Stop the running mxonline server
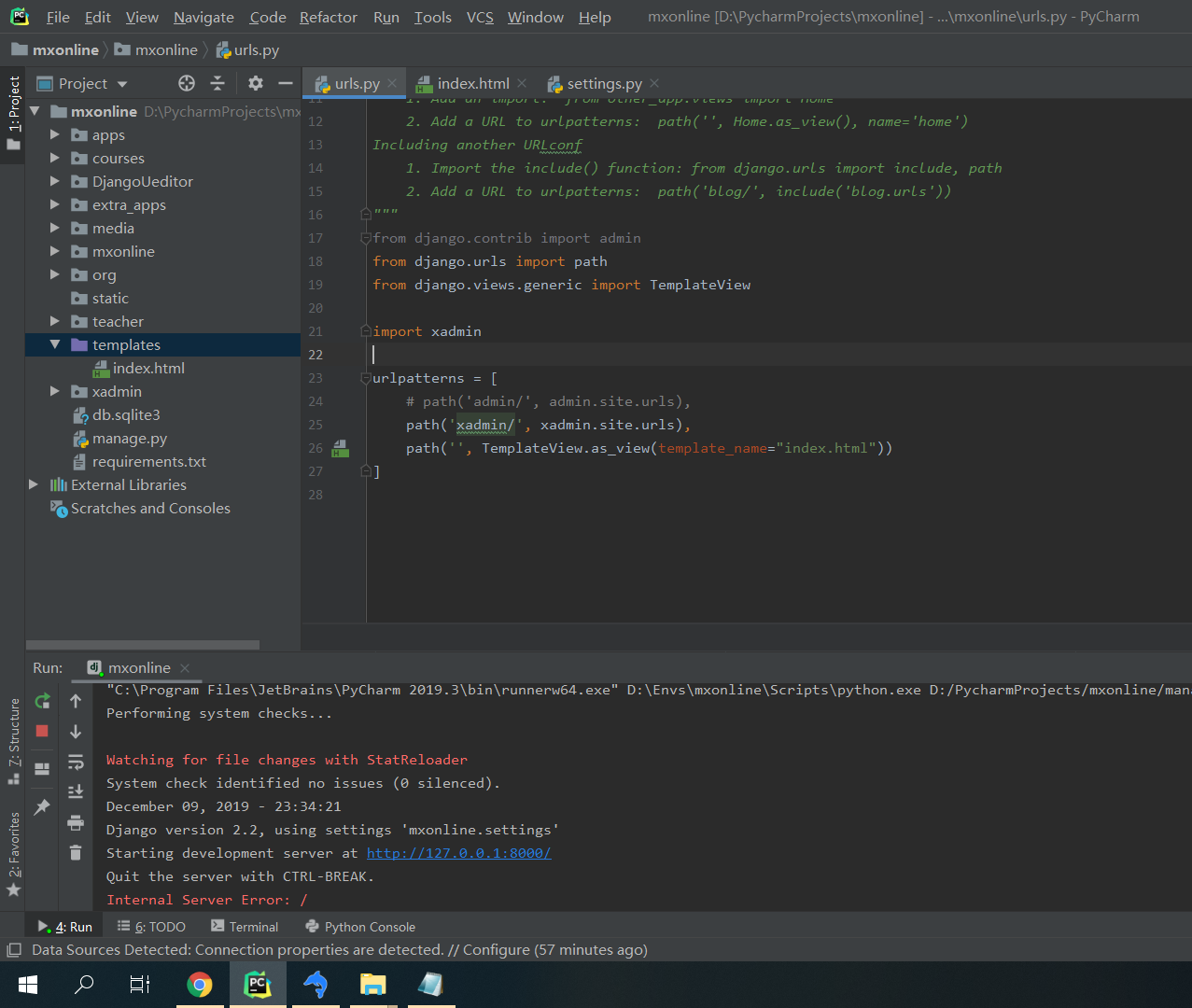 [42, 732]
